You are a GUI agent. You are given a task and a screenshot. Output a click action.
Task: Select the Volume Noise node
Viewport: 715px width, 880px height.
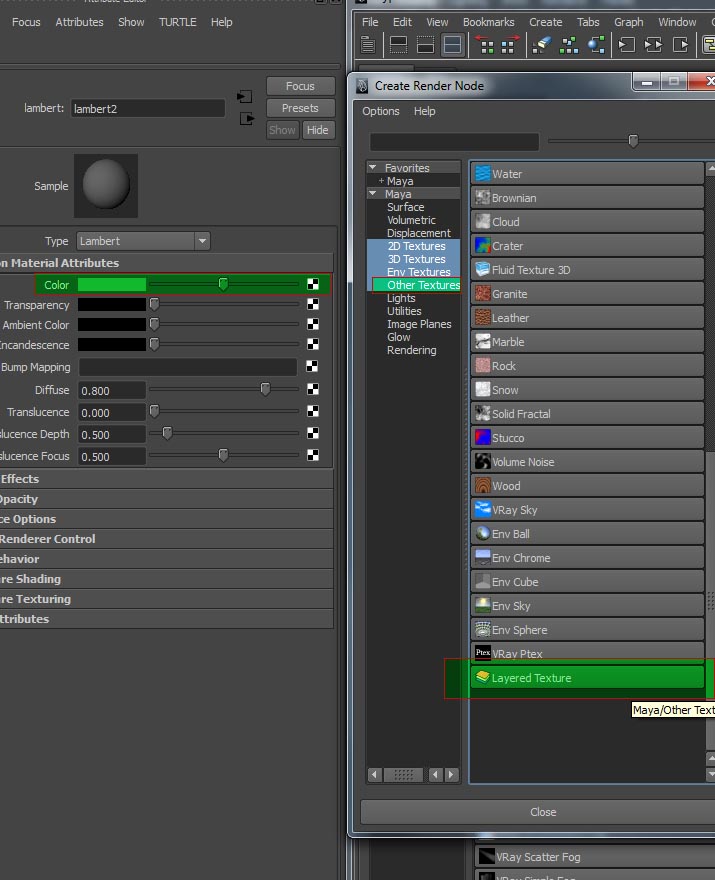[x=587, y=462]
